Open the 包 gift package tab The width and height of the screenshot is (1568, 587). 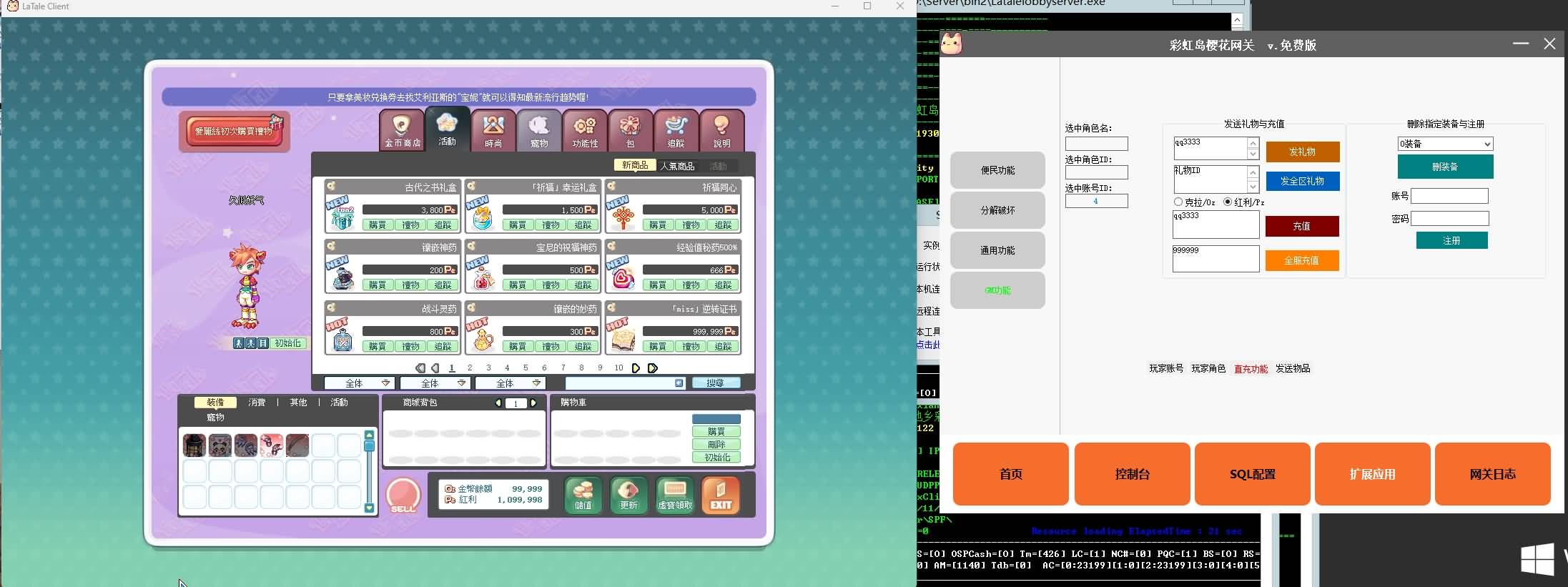pos(631,130)
